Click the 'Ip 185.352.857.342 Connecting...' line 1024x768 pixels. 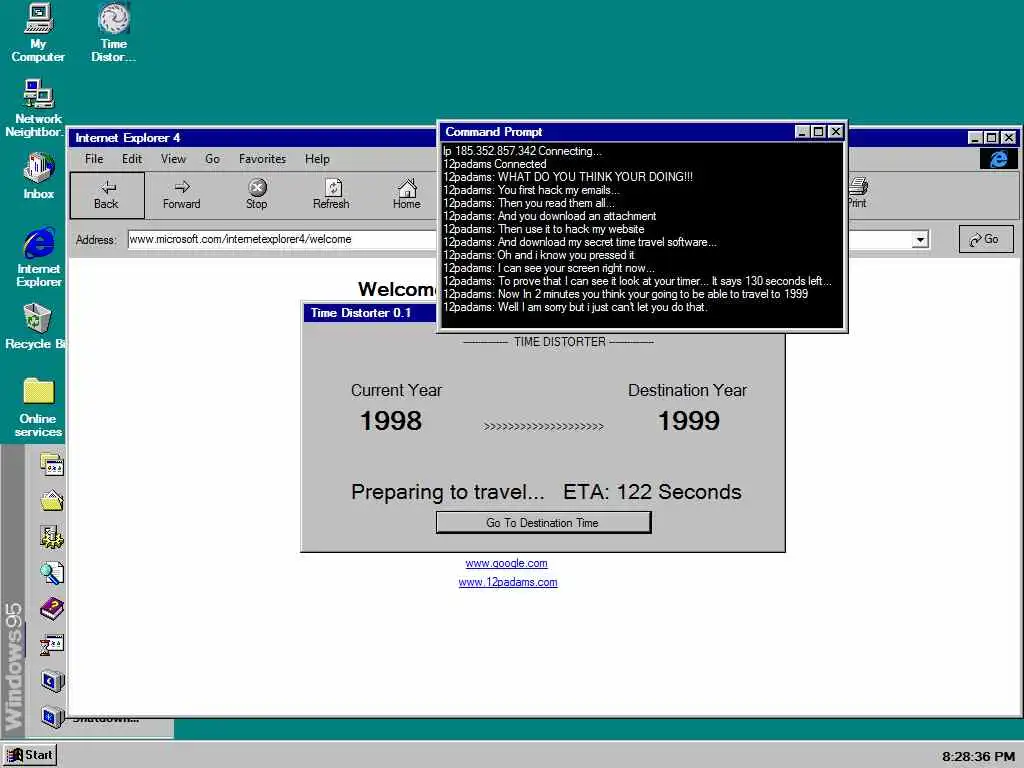[x=522, y=151]
